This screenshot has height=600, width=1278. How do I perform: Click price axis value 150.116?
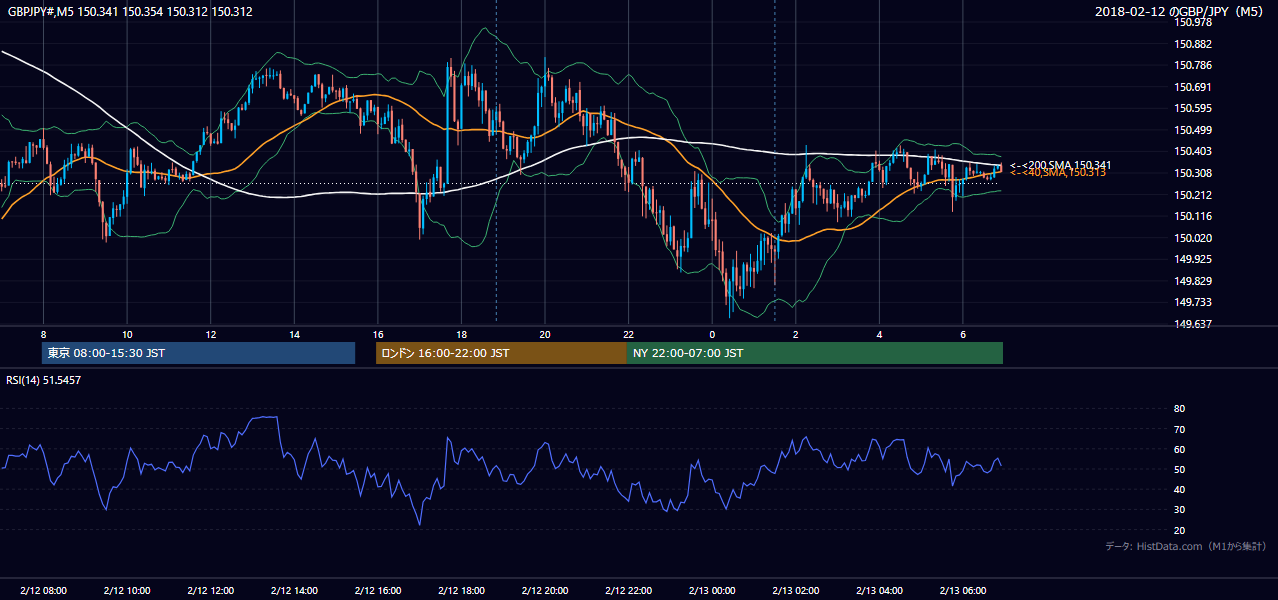pyautogui.click(x=1193, y=216)
